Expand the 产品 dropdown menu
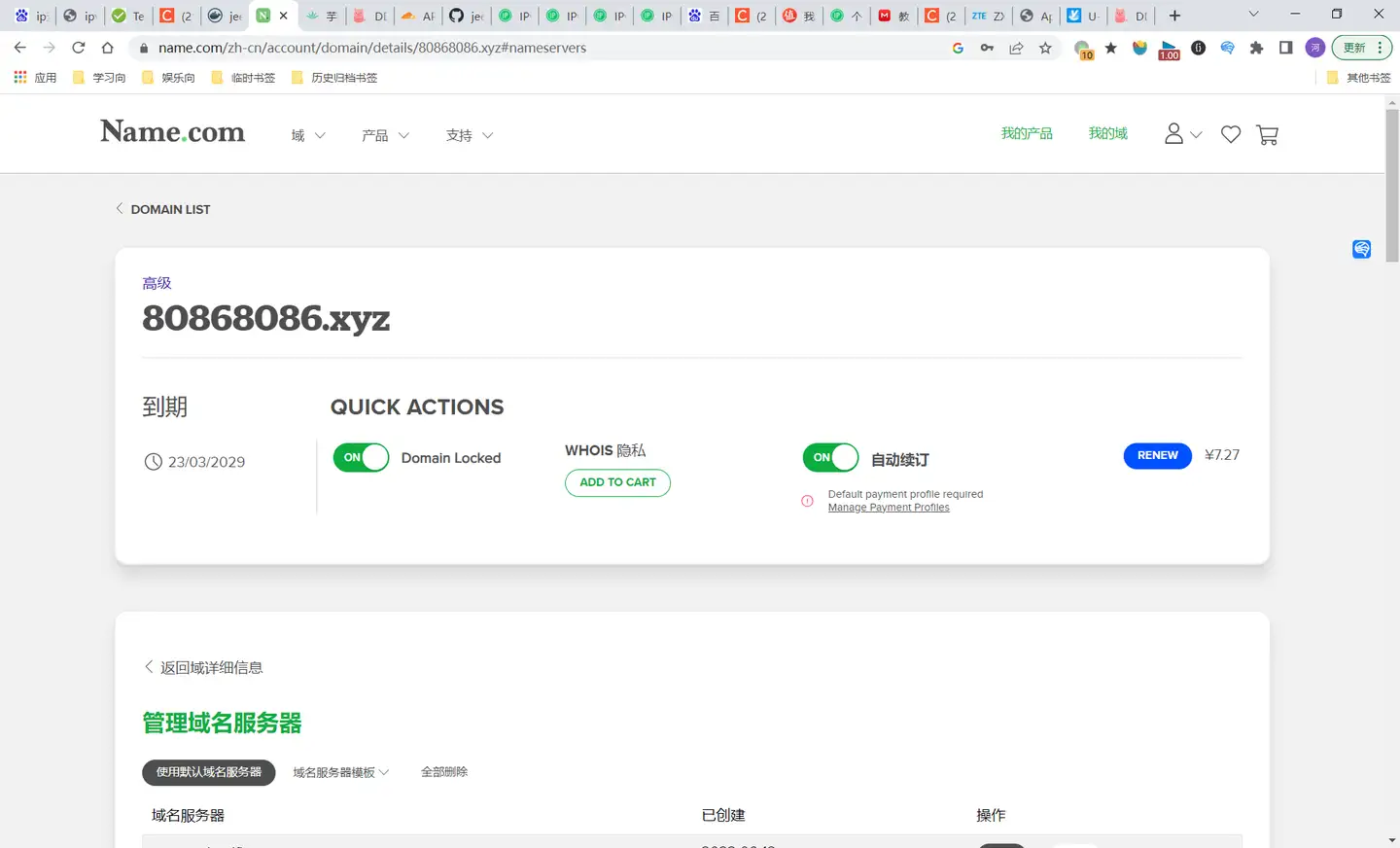1400x848 pixels. pyautogui.click(x=385, y=135)
